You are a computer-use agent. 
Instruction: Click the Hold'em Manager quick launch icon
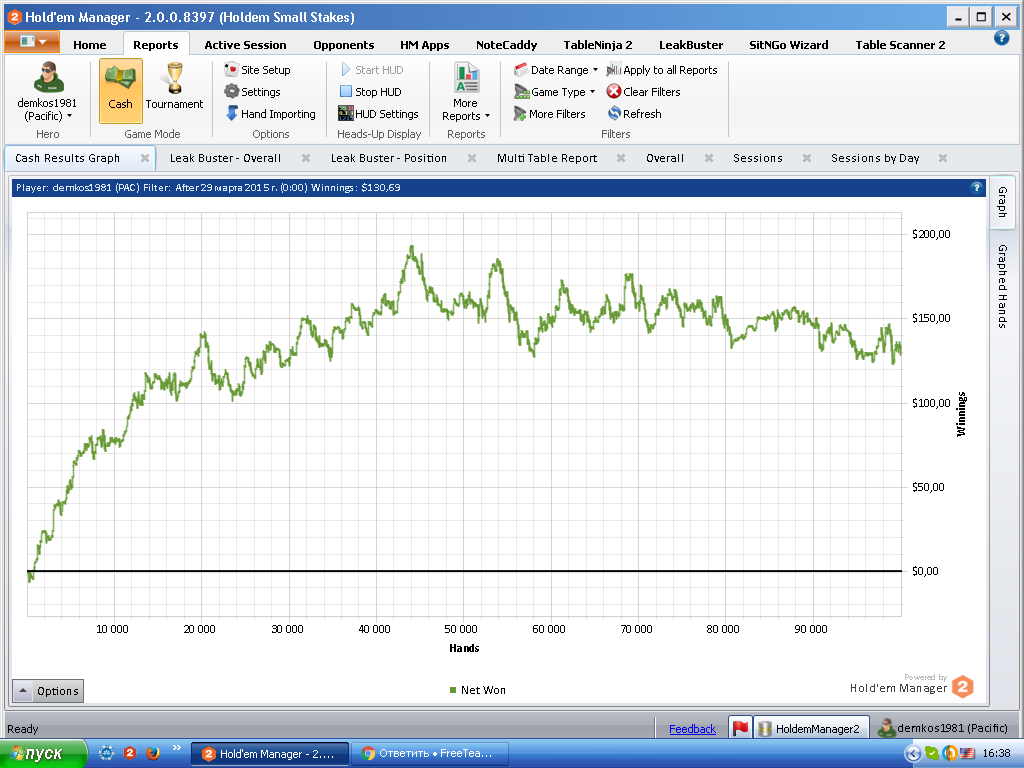tap(130, 753)
